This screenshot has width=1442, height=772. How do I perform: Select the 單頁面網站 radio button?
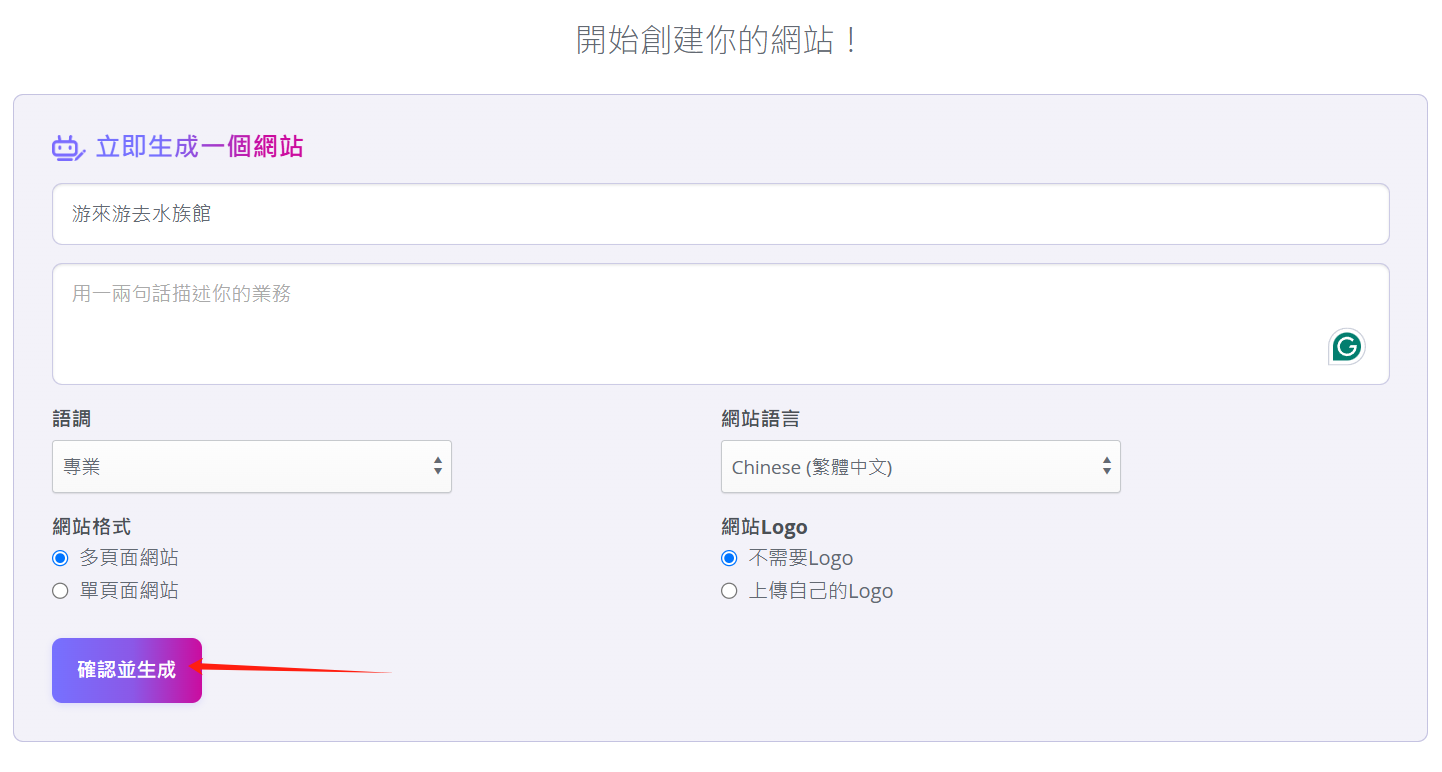(60, 591)
